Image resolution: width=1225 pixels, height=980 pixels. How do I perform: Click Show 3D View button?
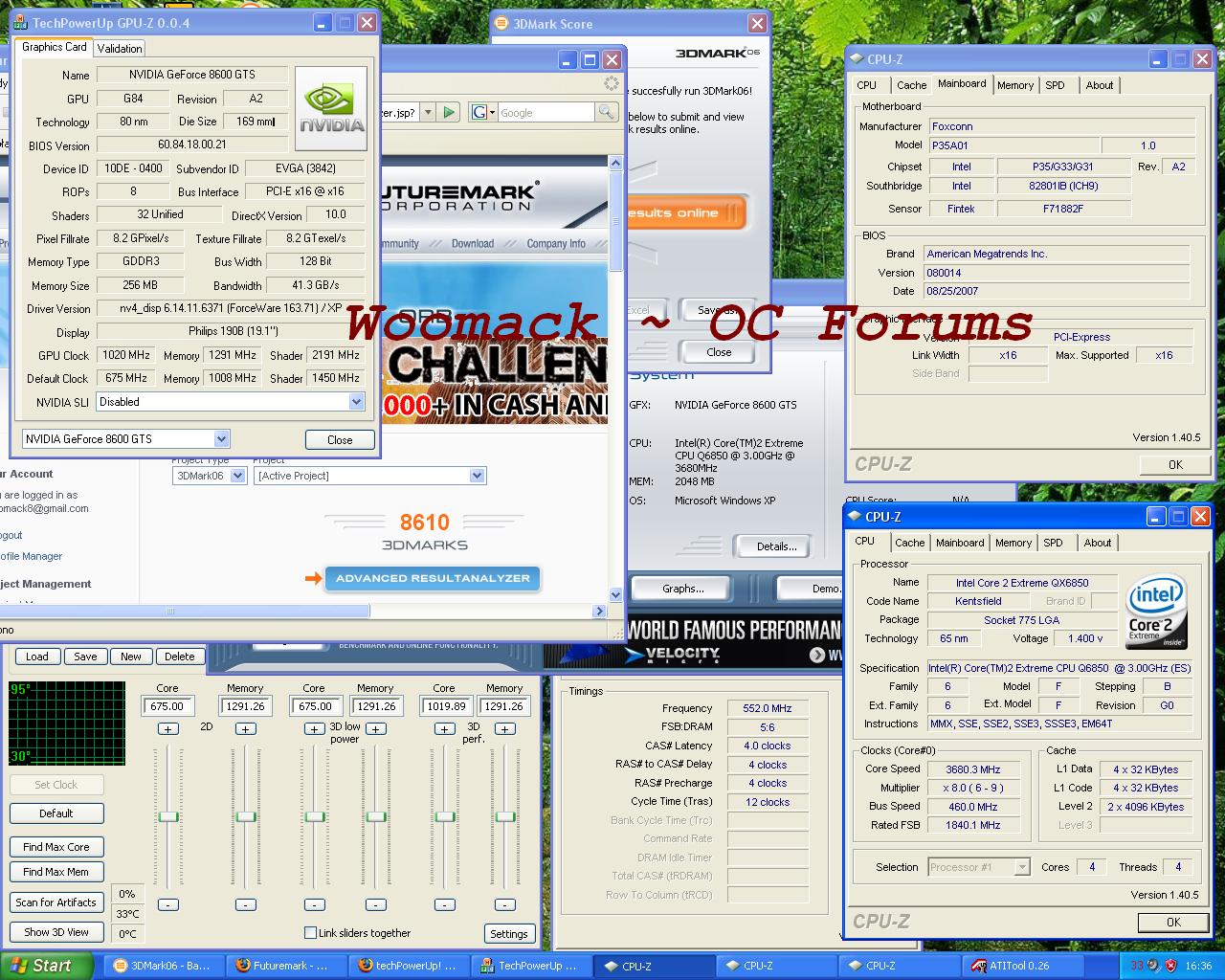coord(56,932)
